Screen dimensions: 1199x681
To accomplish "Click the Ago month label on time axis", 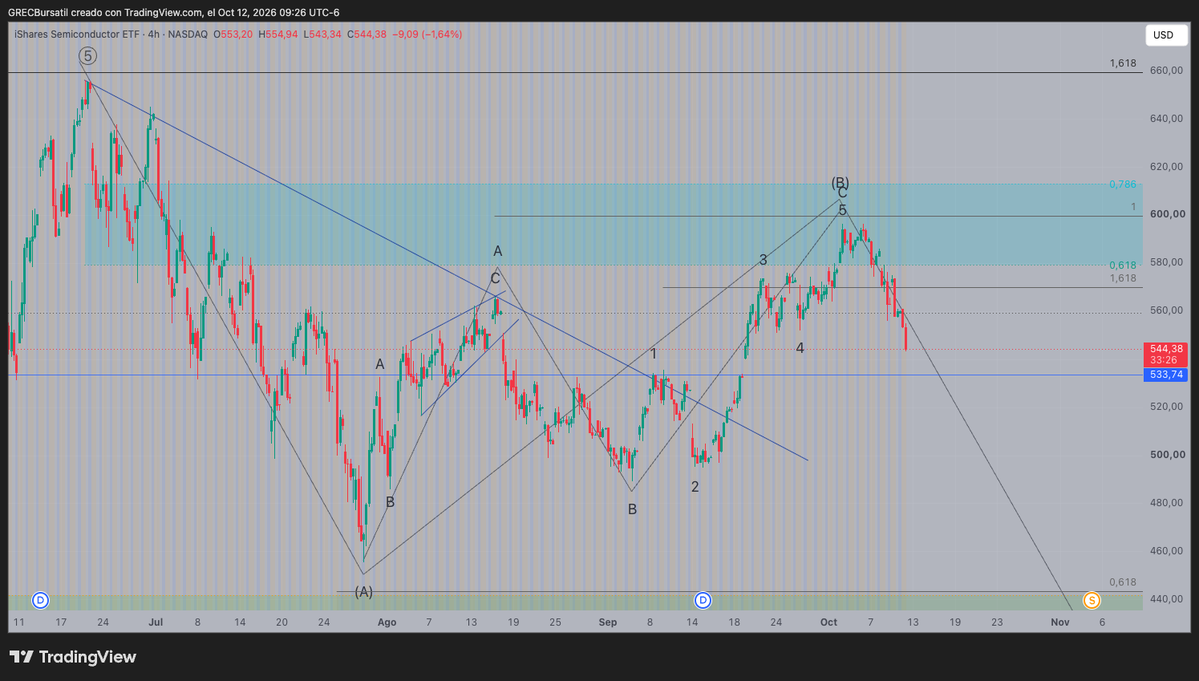I will click(x=387, y=622).
